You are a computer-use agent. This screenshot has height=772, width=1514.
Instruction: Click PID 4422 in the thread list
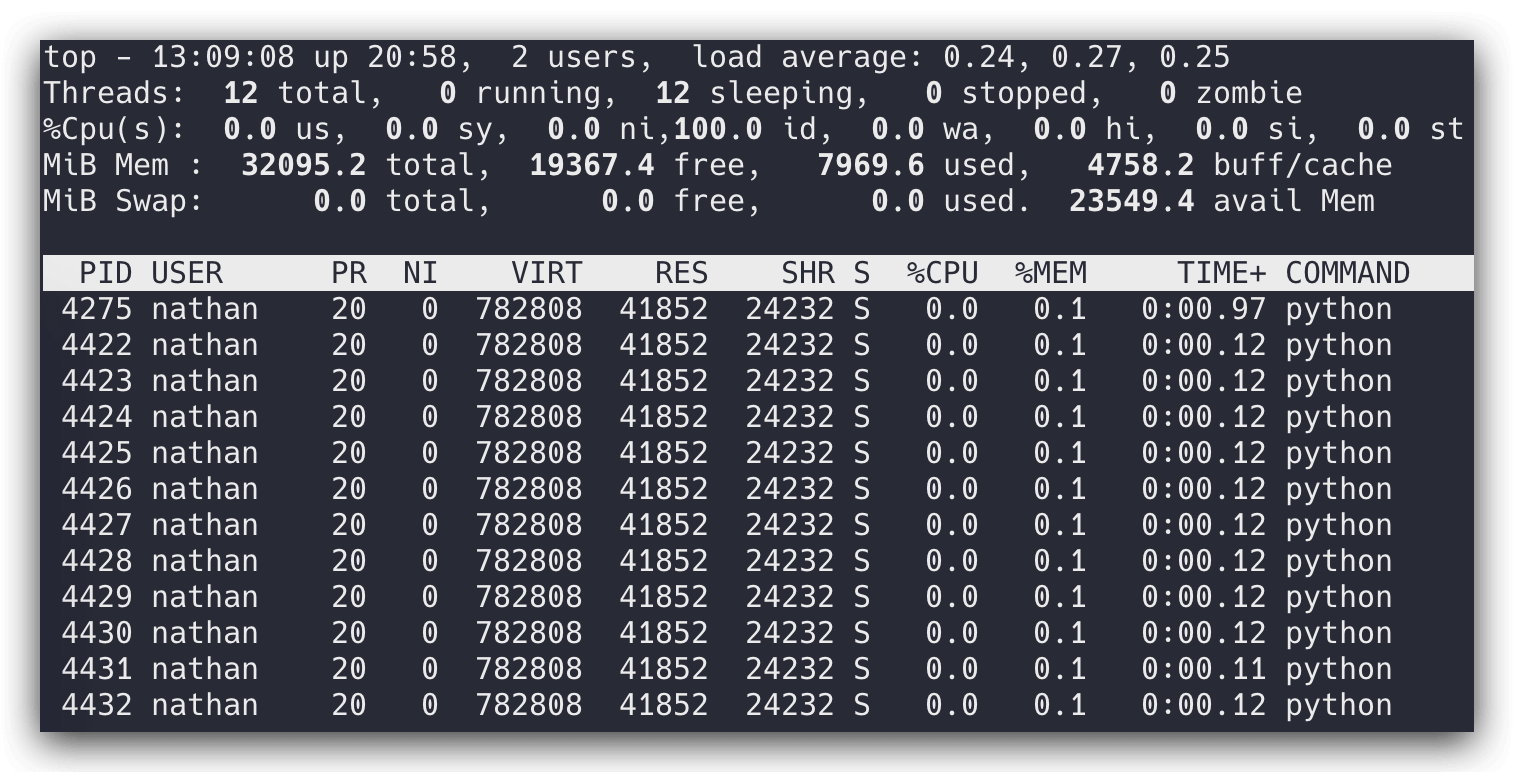tap(96, 345)
